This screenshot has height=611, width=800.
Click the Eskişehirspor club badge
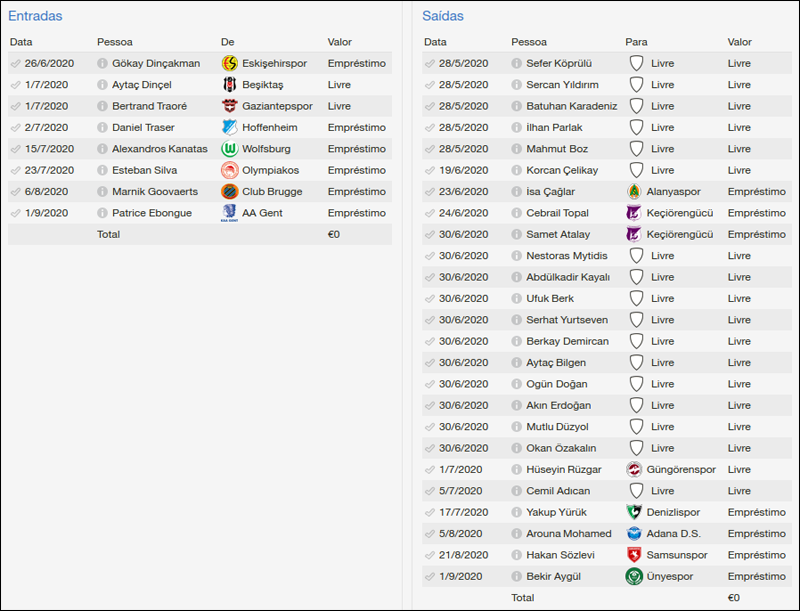point(229,63)
